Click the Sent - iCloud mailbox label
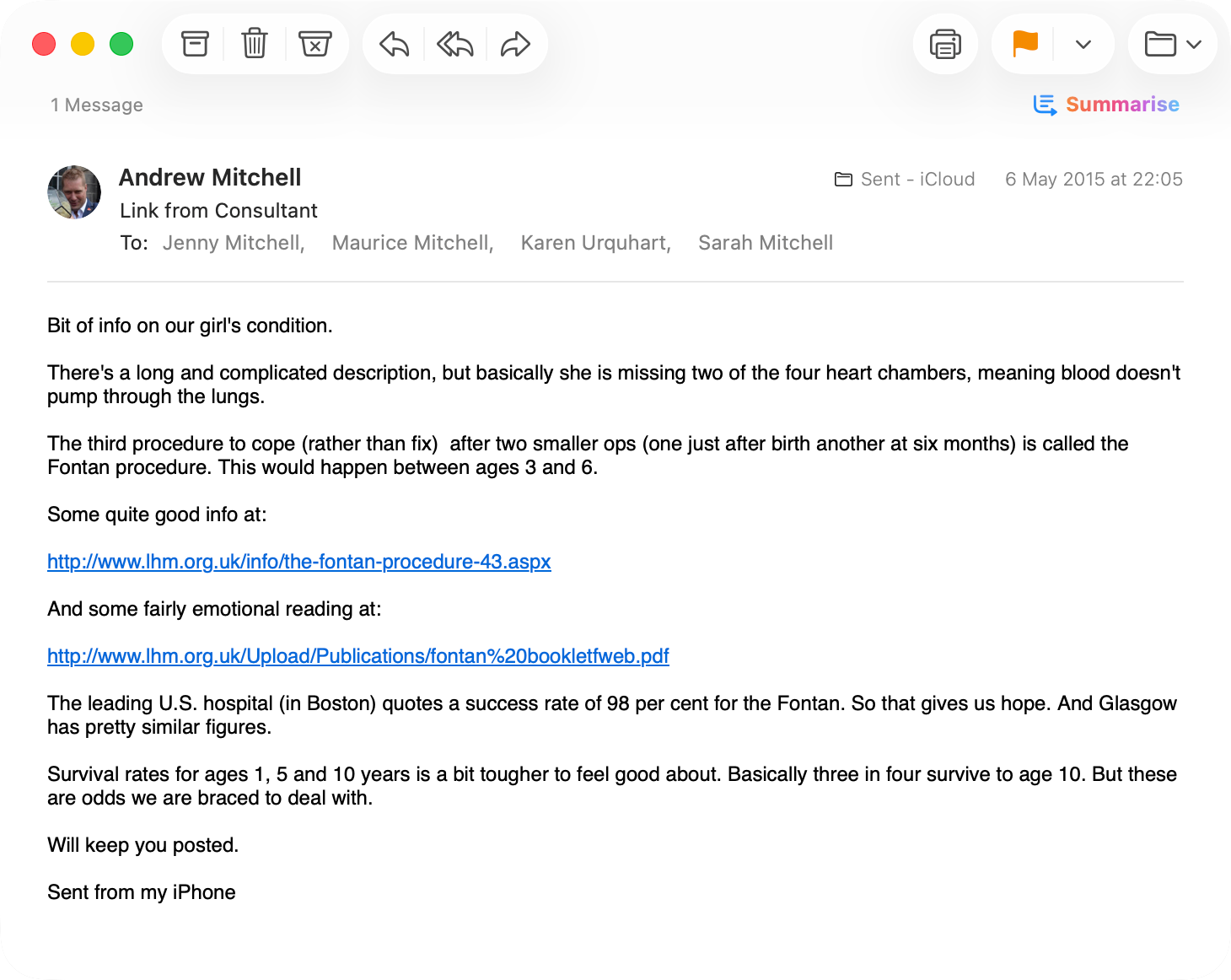The height and width of the screenshot is (980, 1231). (905, 180)
